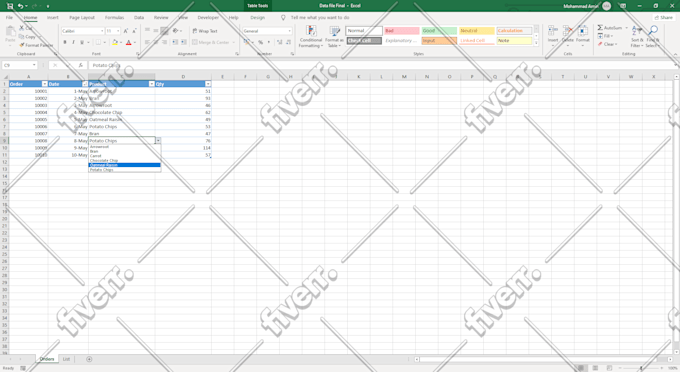The height and width of the screenshot is (372, 680).
Task: Choose Carrot from the validation list
Action: coord(124,156)
